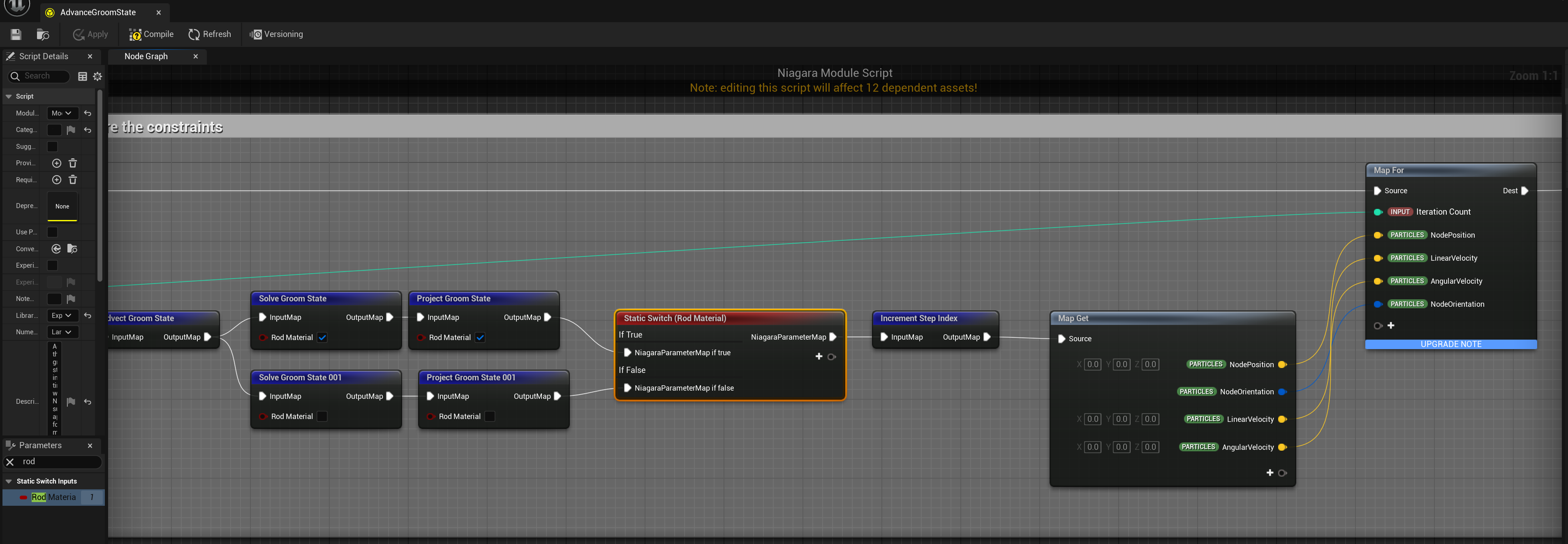Collapse the Static Switch Inputs section
Viewport: 1568px width, 544px height.
coord(9,481)
